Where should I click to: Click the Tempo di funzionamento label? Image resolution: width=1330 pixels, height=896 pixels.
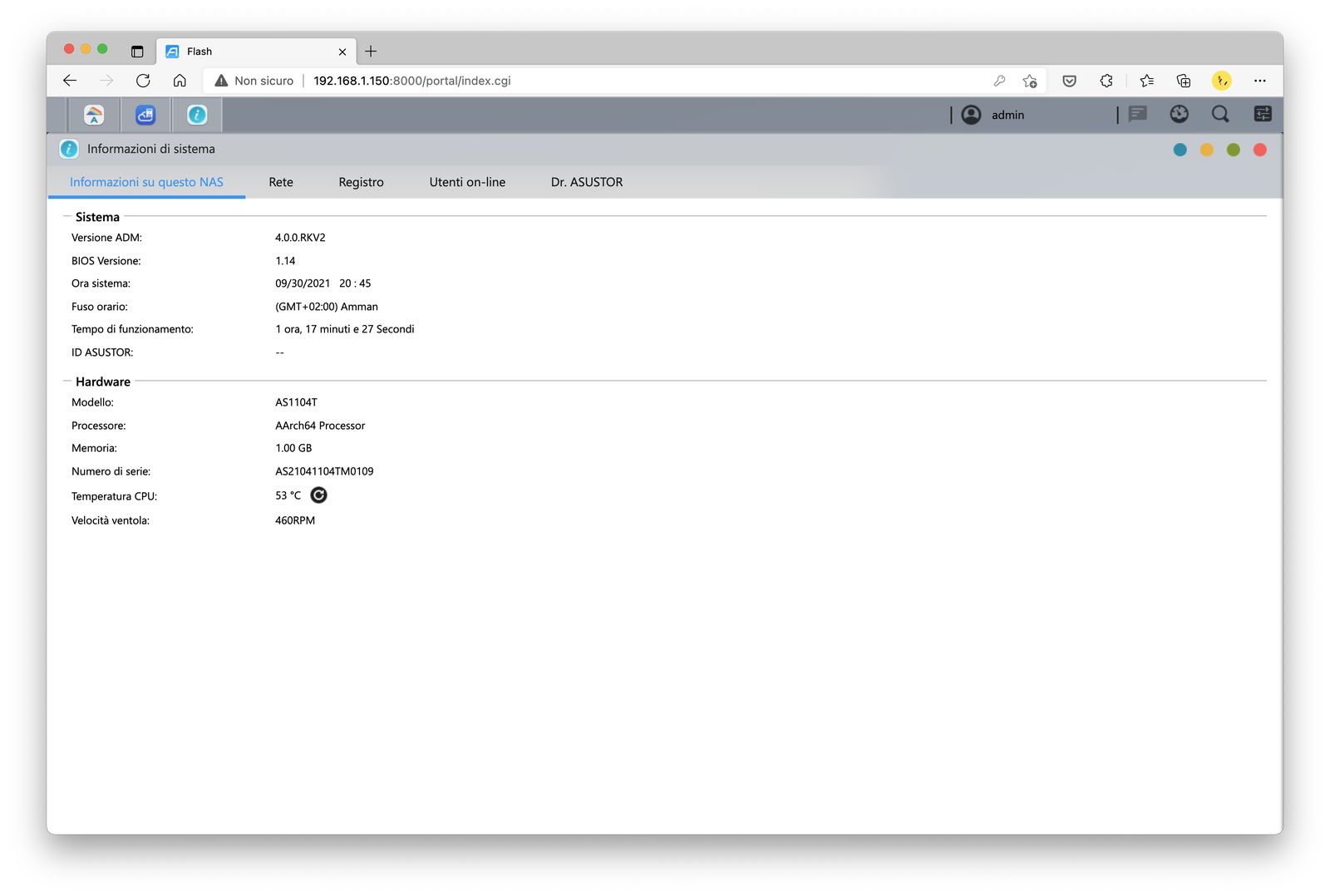tap(132, 329)
